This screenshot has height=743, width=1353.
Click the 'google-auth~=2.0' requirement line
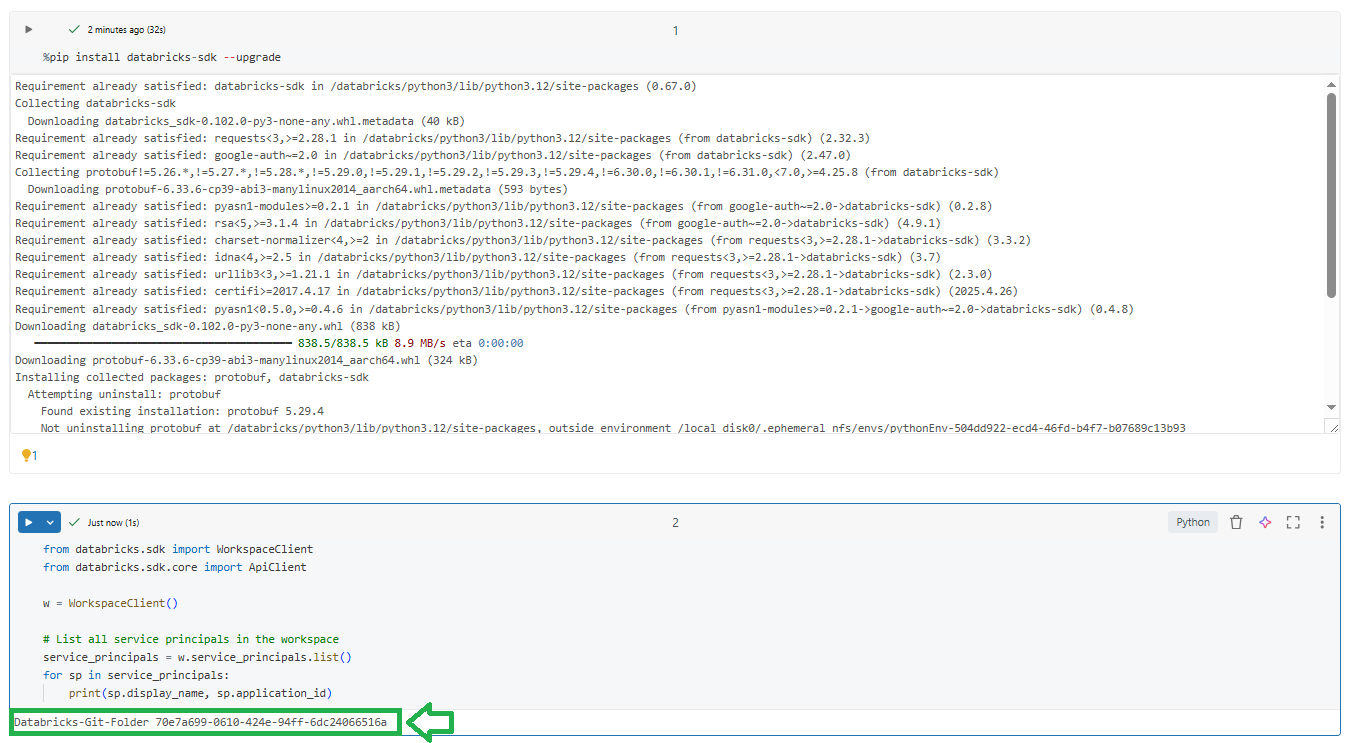click(x=433, y=155)
